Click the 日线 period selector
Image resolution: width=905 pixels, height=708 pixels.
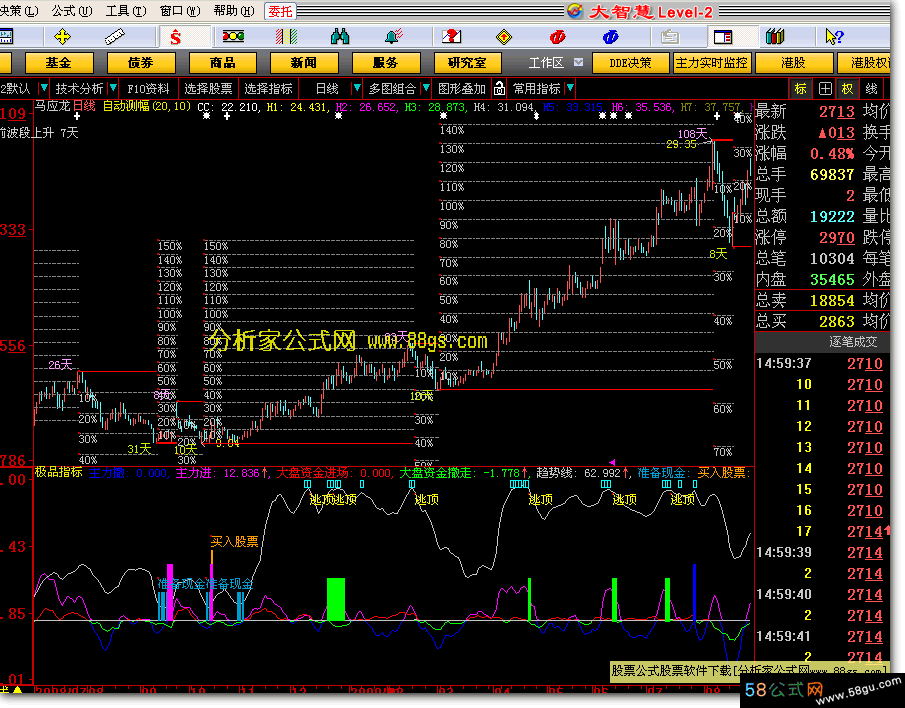[x=327, y=88]
